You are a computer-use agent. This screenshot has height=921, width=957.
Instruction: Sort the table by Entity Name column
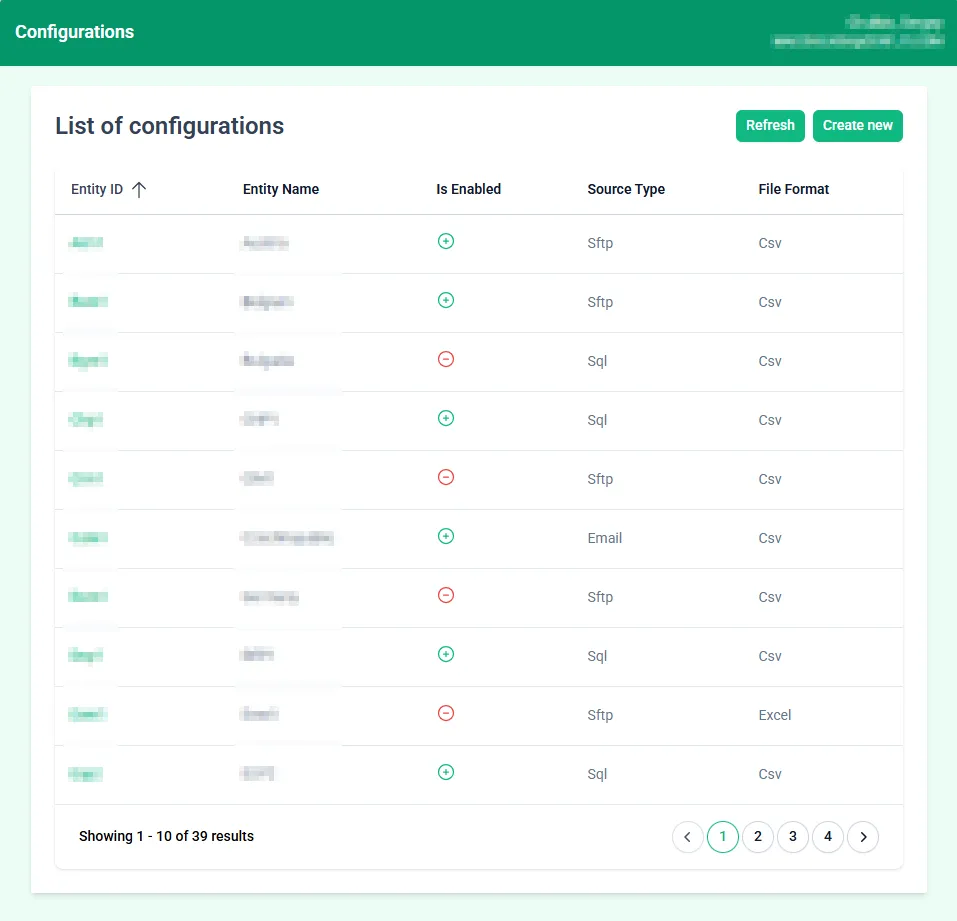[281, 189]
